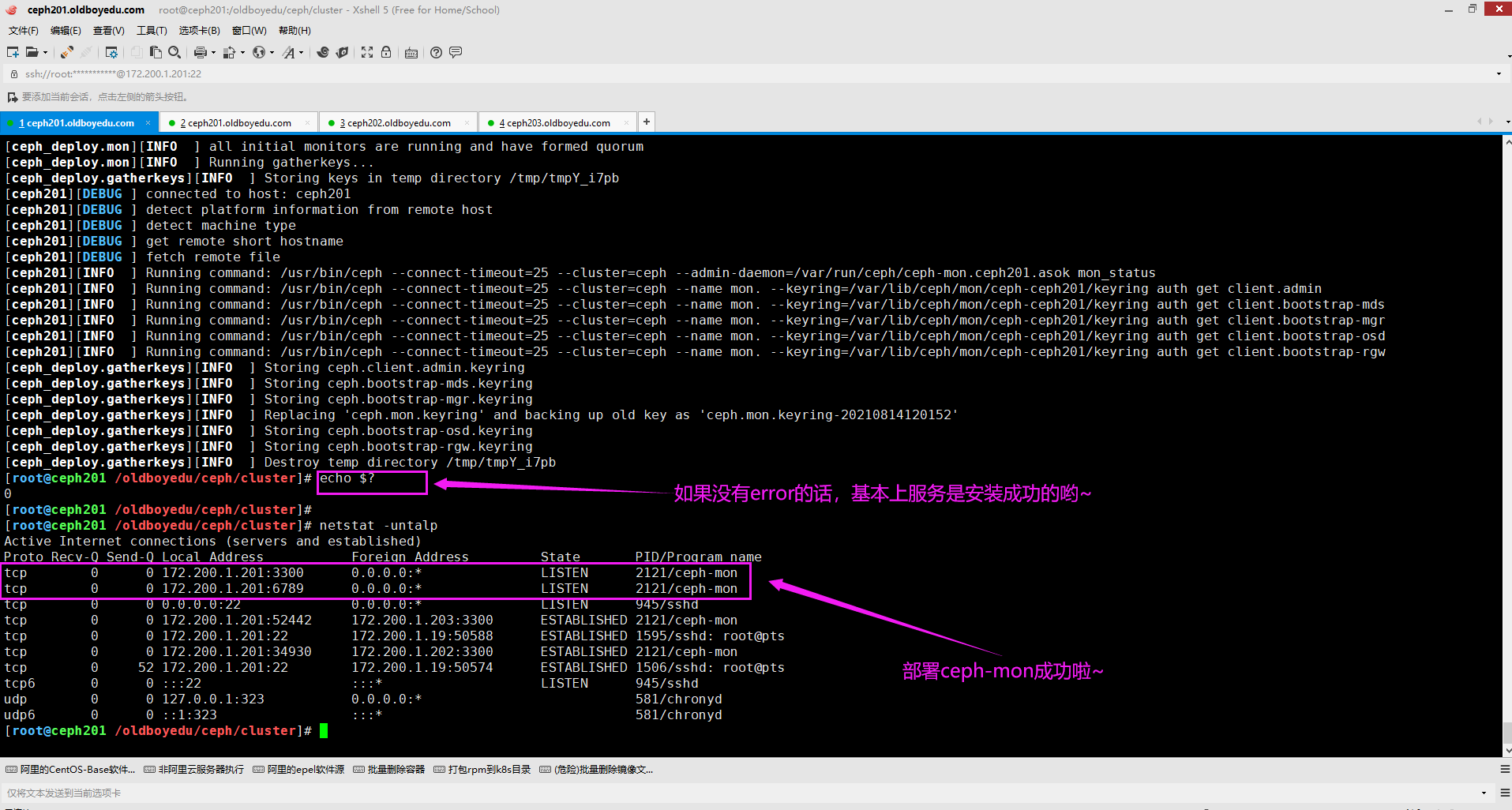Image resolution: width=1512 pixels, height=810 pixels.
Task: Click the Find magnifier icon
Action: click(x=174, y=52)
